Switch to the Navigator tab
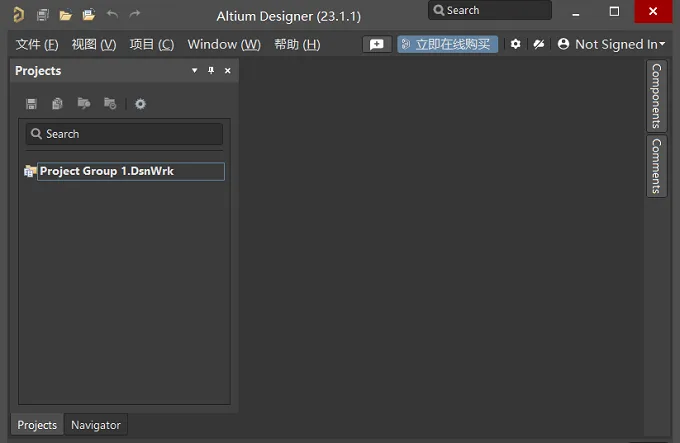The image size is (680, 443). point(96,425)
